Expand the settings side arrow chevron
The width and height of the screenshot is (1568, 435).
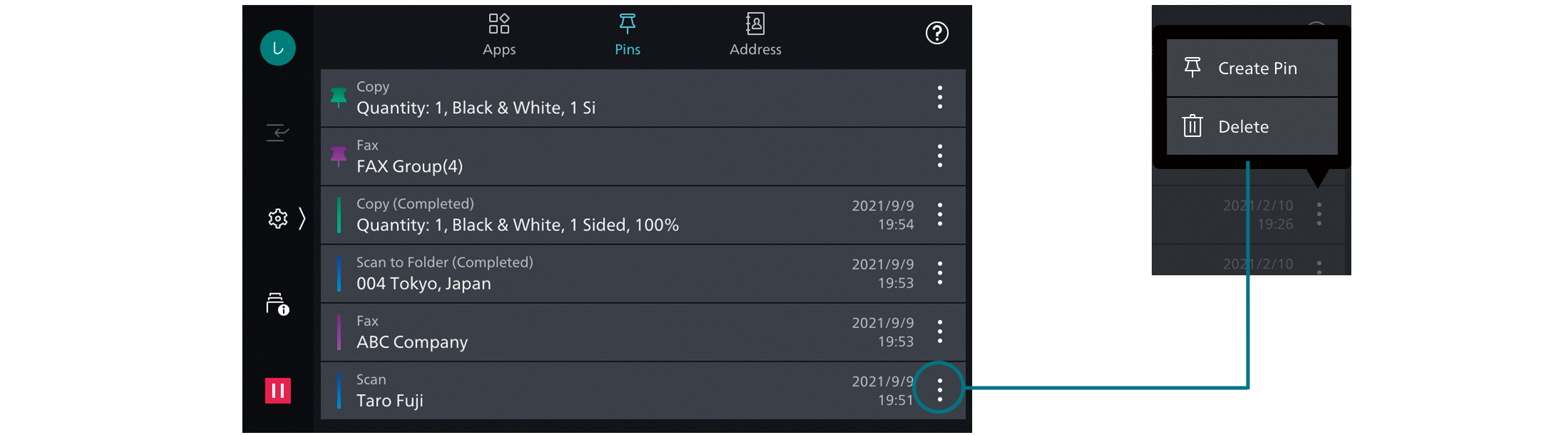coord(302,218)
